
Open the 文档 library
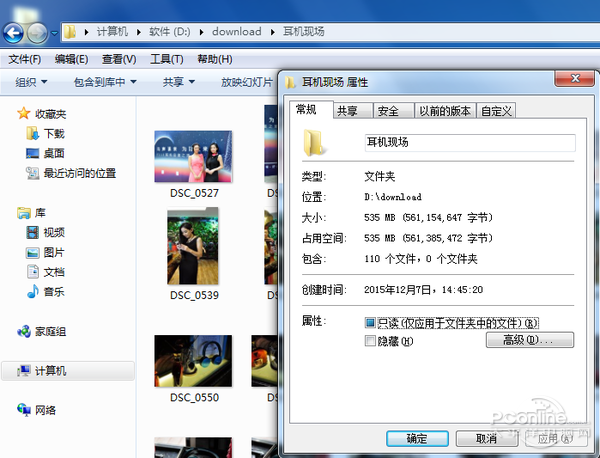(46, 272)
